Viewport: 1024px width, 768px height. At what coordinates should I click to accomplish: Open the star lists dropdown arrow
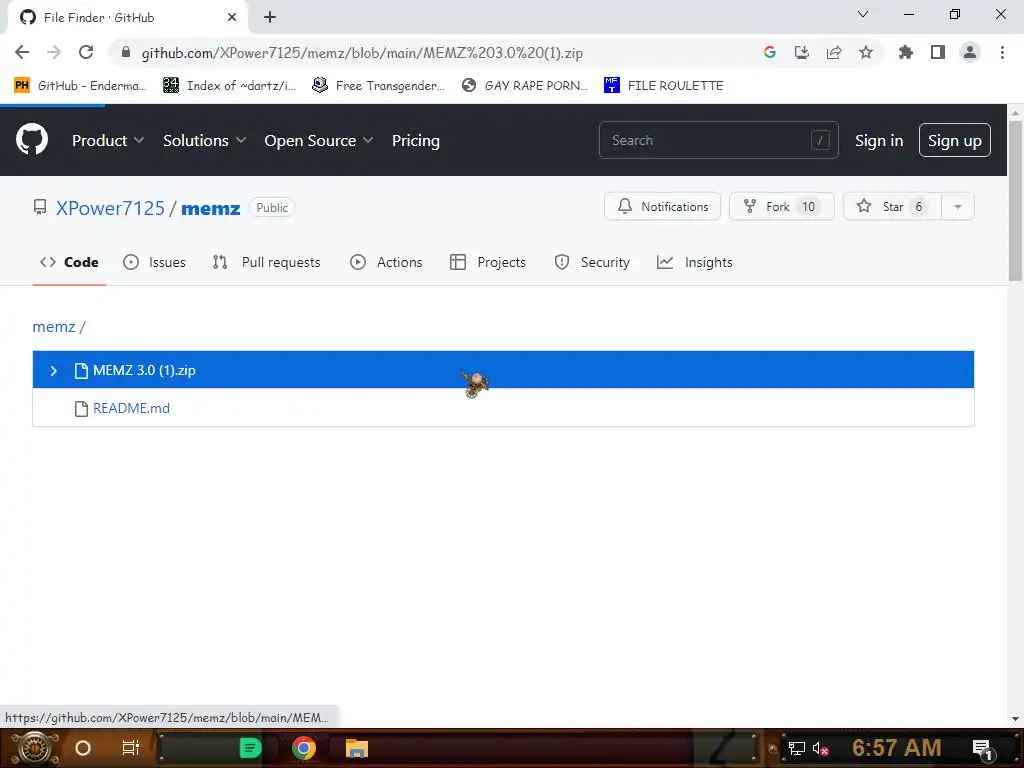point(958,206)
